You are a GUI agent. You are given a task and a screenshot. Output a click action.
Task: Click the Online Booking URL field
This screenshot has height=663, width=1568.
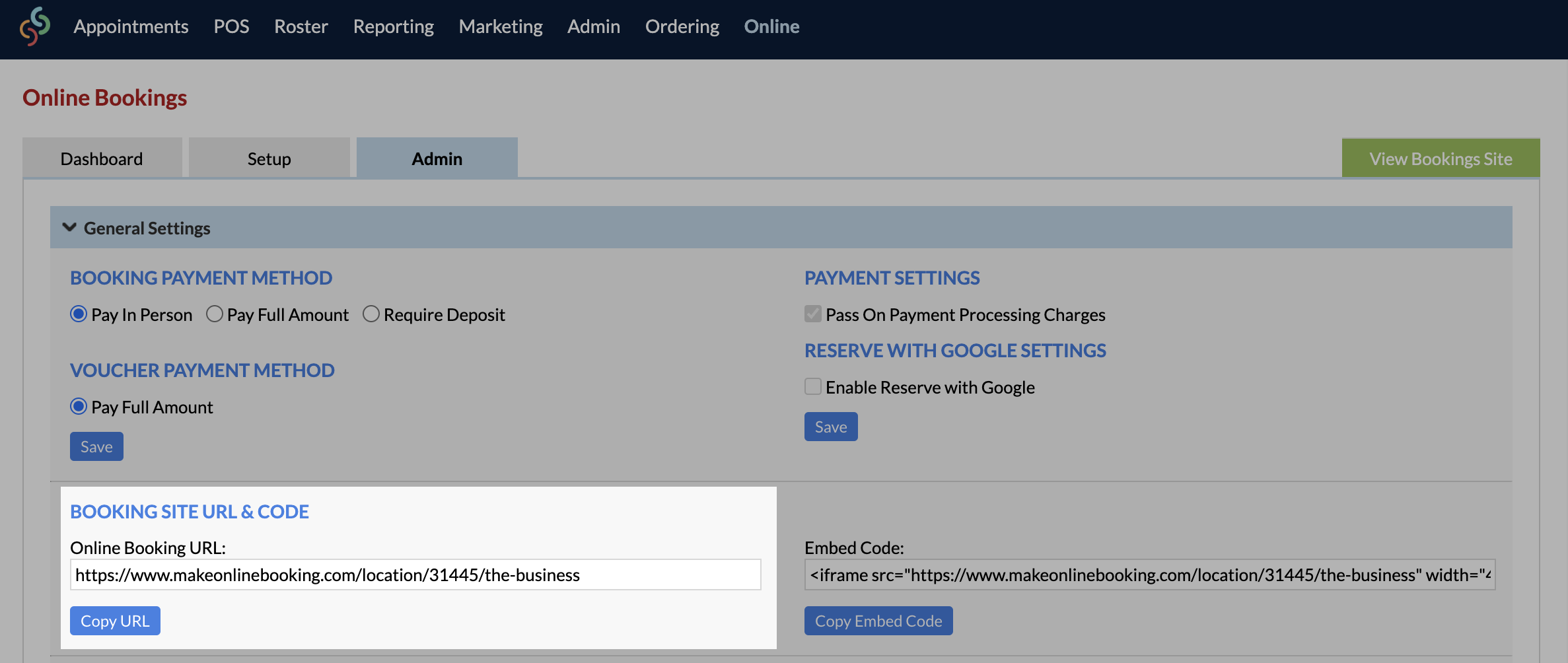tap(415, 575)
